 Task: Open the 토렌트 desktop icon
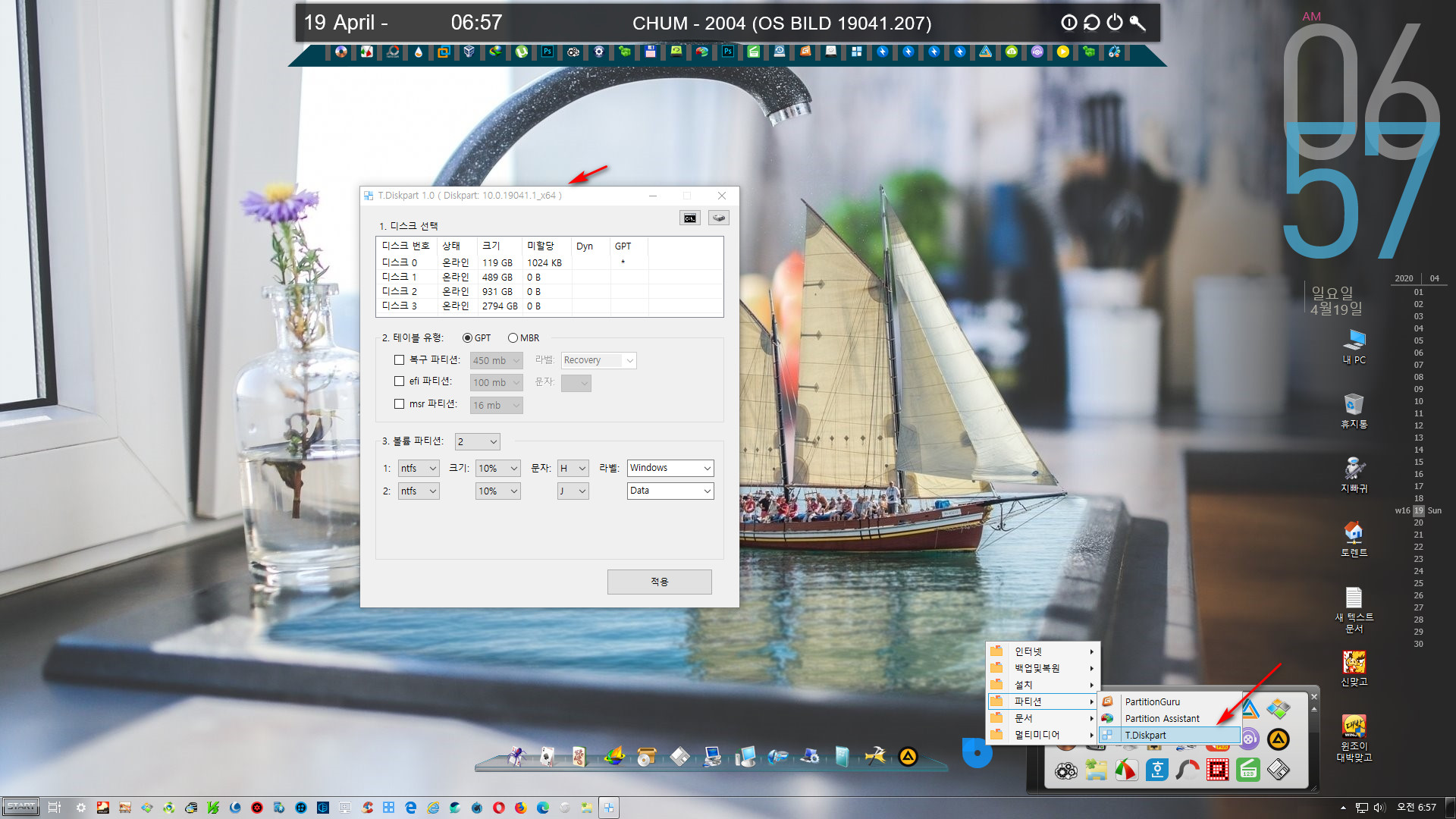point(1354,540)
